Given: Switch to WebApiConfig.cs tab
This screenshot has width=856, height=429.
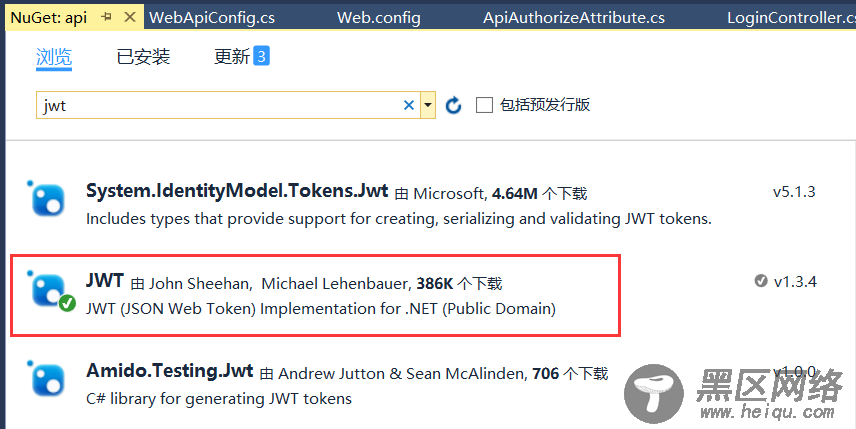Looking at the screenshot, I should [212, 17].
